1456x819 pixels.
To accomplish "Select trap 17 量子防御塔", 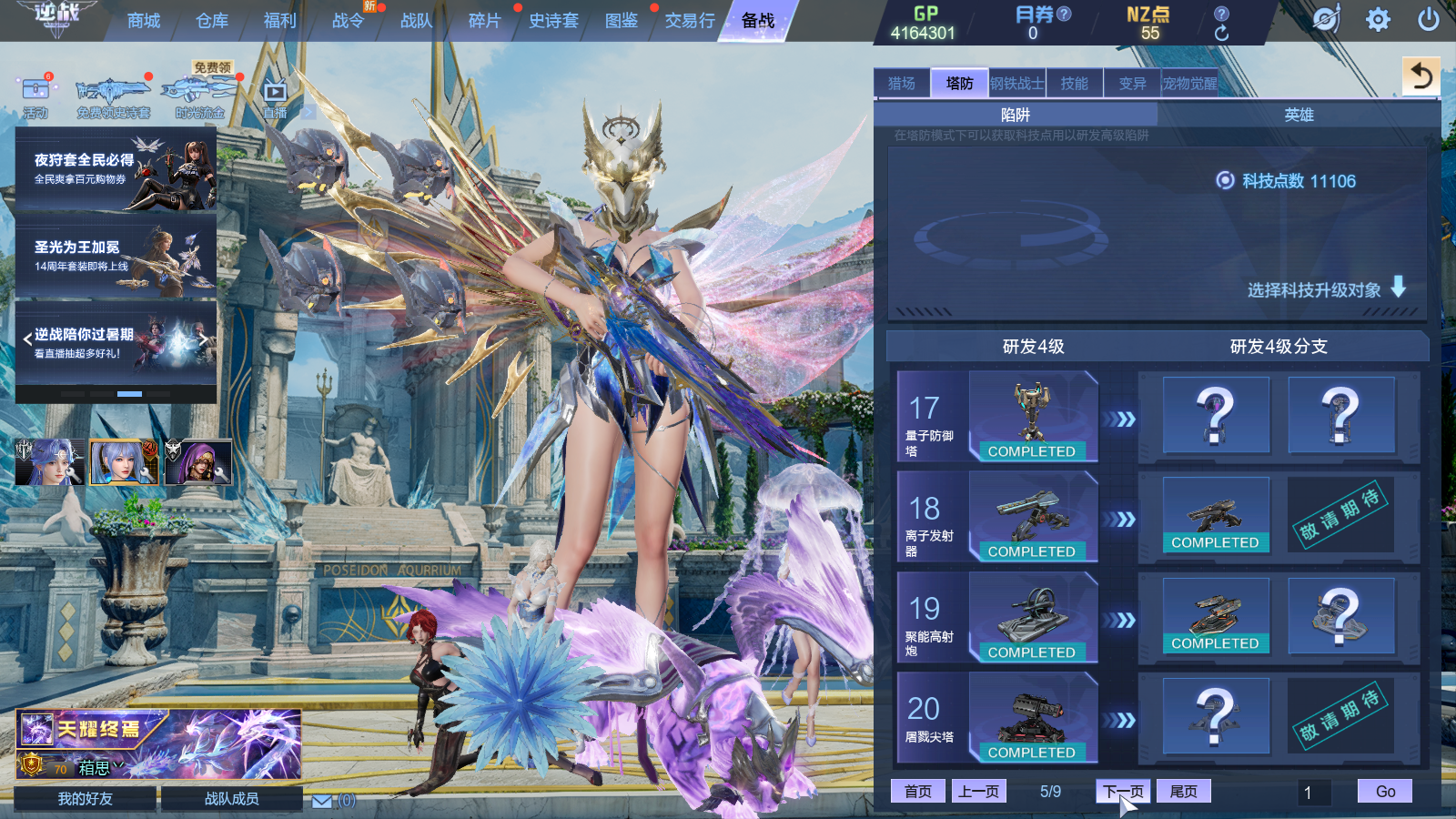I will pos(997,417).
